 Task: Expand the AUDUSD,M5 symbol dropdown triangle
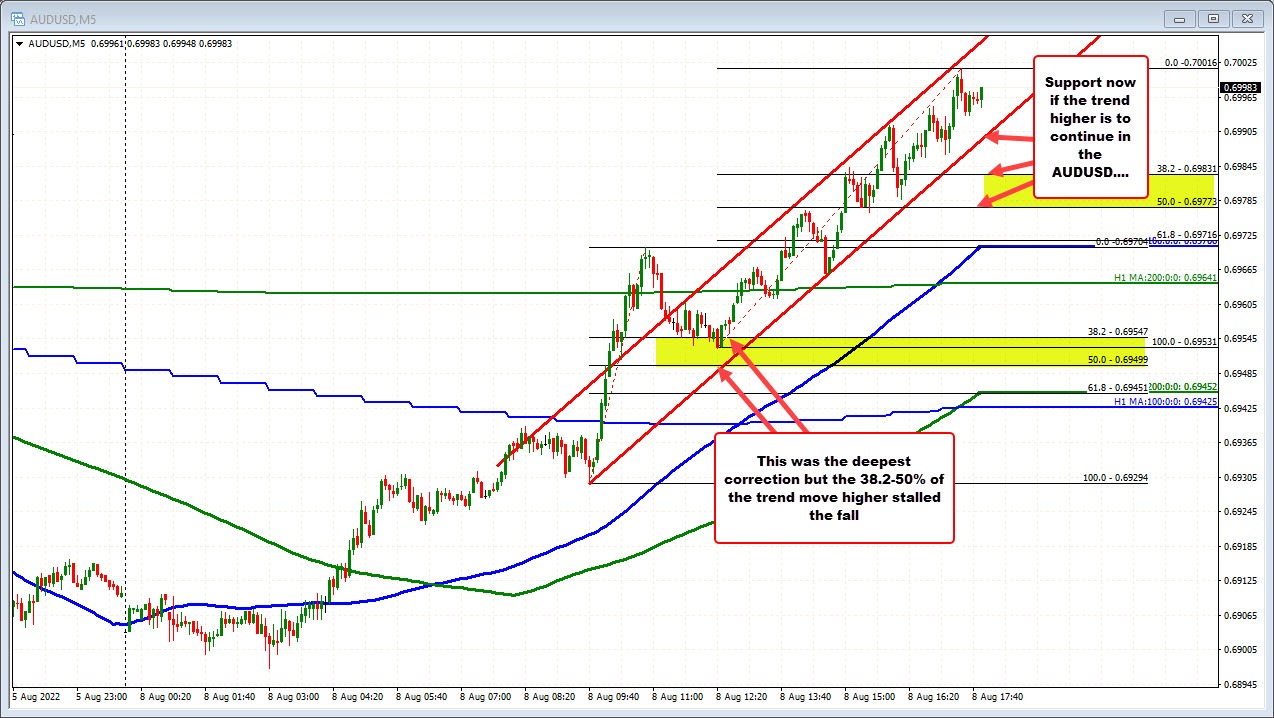coord(19,43)
